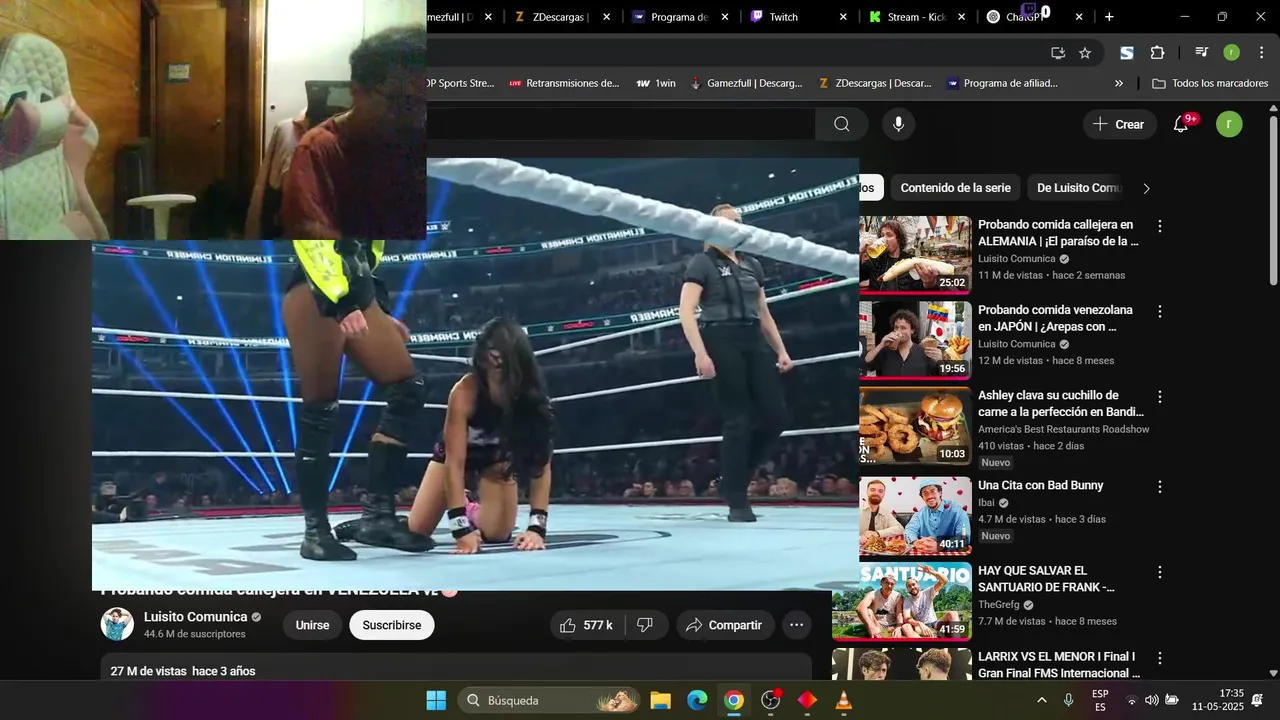This screenshot has width=1280, height=720.
Task: Open more actions ellipsis under the video
Action: click(x=796, y=625)
